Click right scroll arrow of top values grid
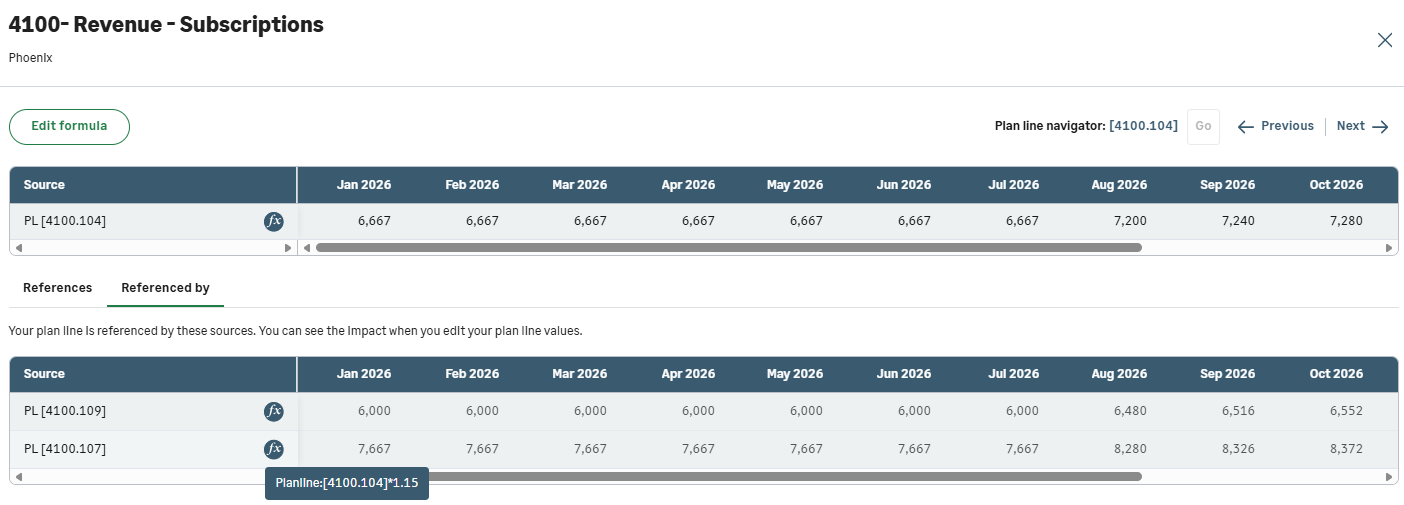The height and width of the screenshot is (505, 1404). pos(1388,247)
